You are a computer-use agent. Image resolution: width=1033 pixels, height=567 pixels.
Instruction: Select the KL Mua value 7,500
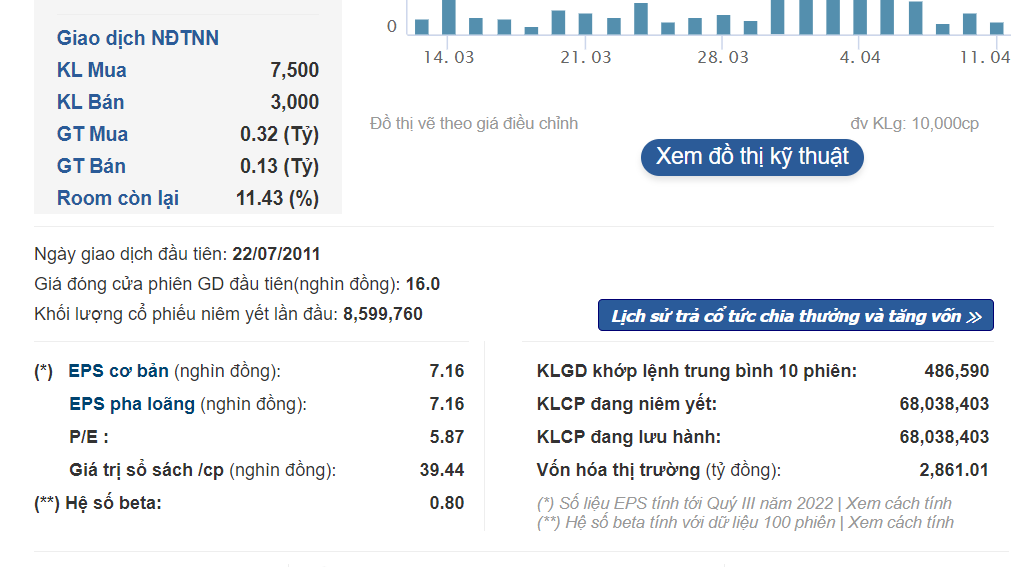coord(294,70)
